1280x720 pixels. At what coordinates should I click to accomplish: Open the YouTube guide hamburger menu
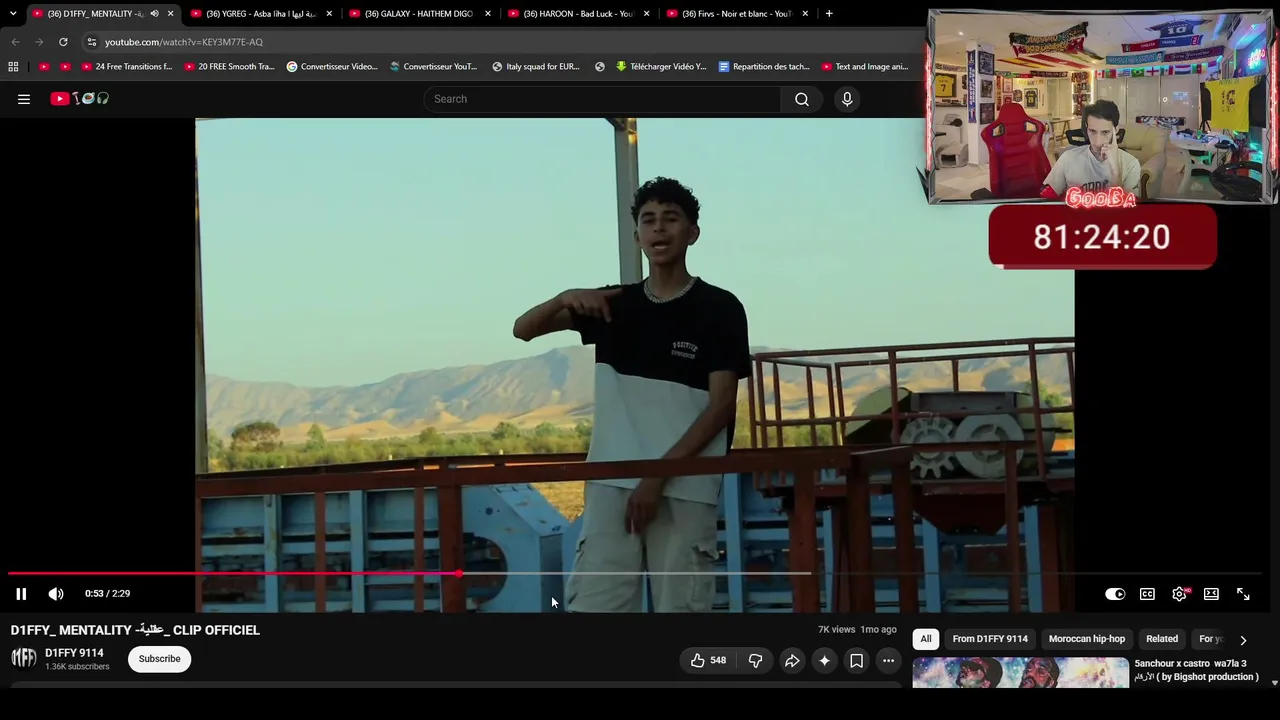[x=24, y=99]
